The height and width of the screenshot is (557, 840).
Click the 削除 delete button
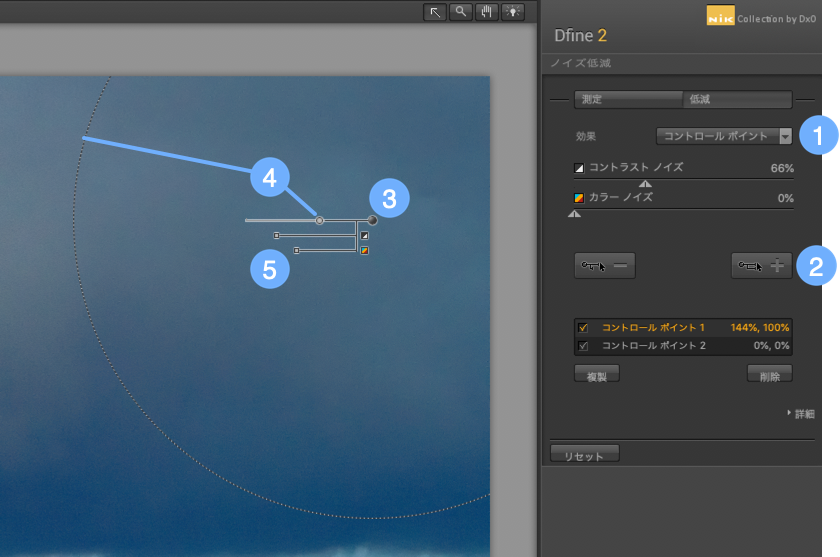[770, 374]
